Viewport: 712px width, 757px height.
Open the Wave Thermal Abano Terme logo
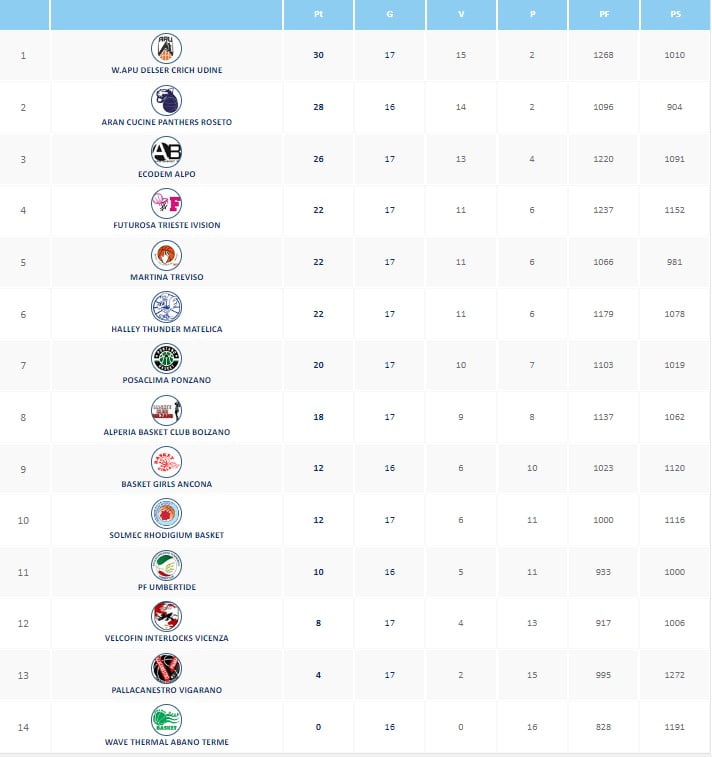coord(167,720)
